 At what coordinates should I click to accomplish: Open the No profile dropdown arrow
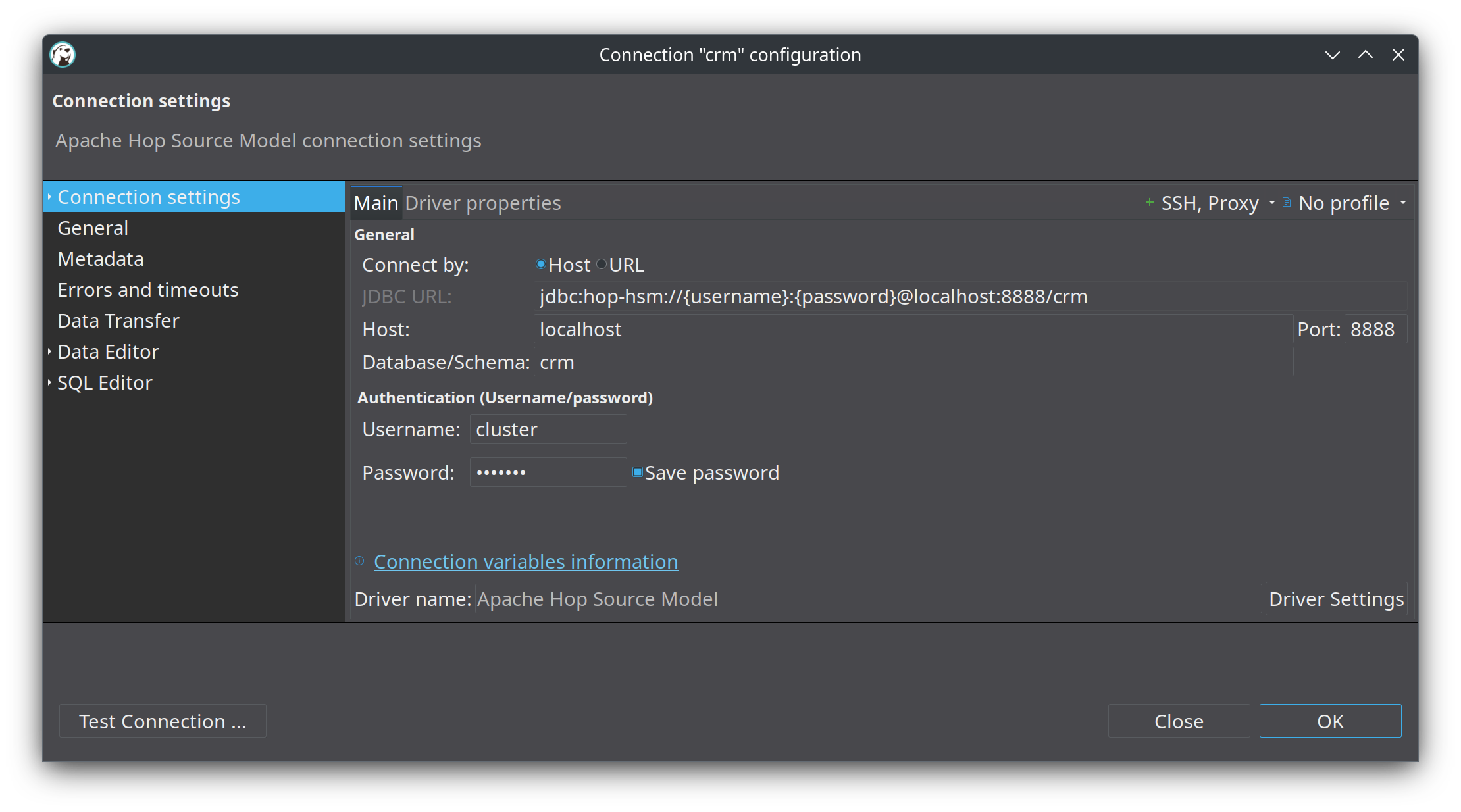pos(1402,203)
